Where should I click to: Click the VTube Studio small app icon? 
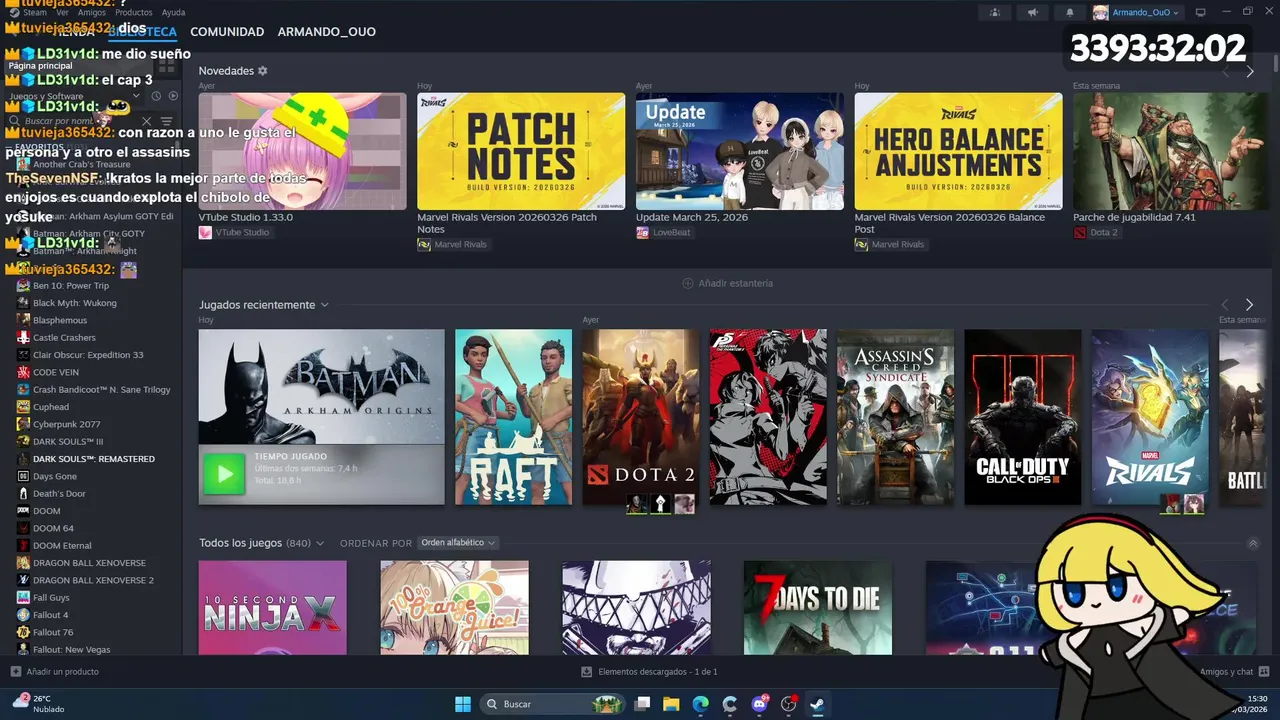[x=205, y=232]
